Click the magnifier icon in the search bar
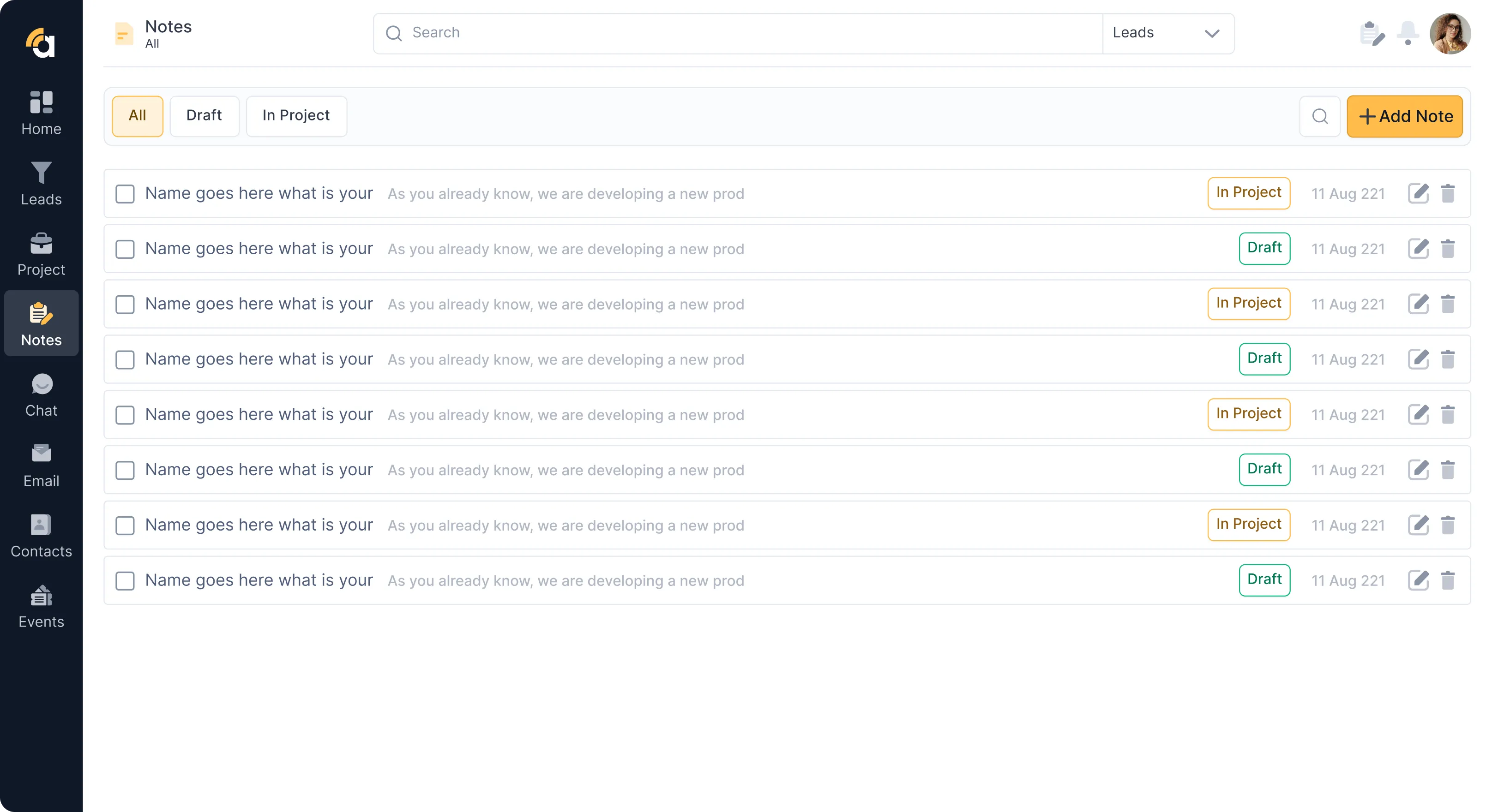 point(394,34)
